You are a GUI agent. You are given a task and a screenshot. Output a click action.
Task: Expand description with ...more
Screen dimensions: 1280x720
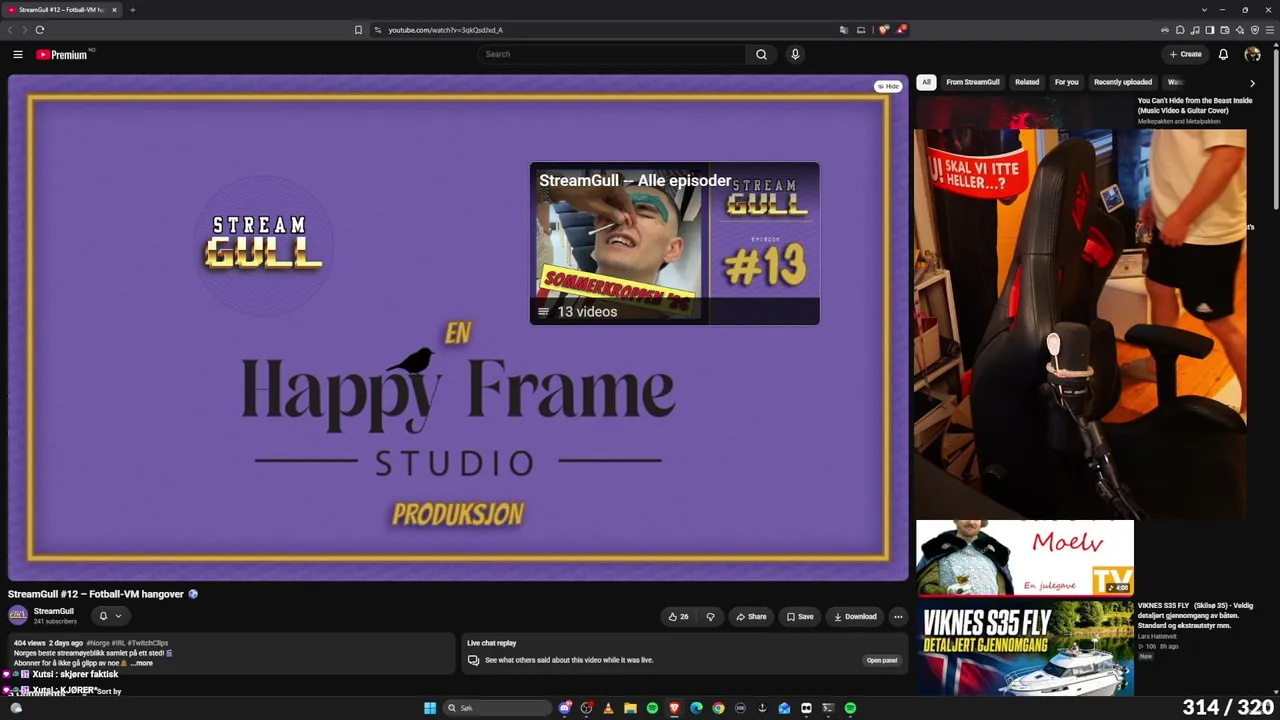coord(141,663)
